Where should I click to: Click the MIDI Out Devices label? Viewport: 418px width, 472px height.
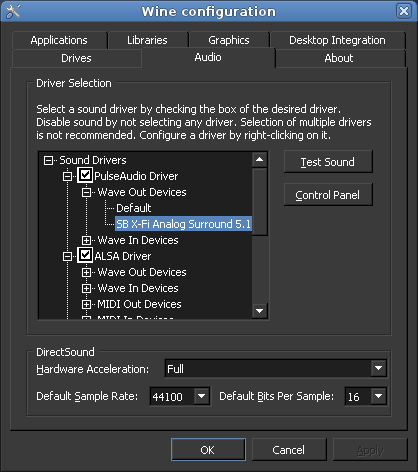pyautogui.click(x=139, y=304)
